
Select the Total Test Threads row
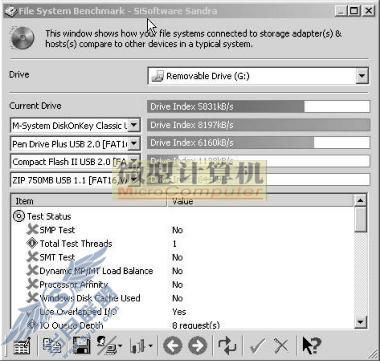click(183, 243)
